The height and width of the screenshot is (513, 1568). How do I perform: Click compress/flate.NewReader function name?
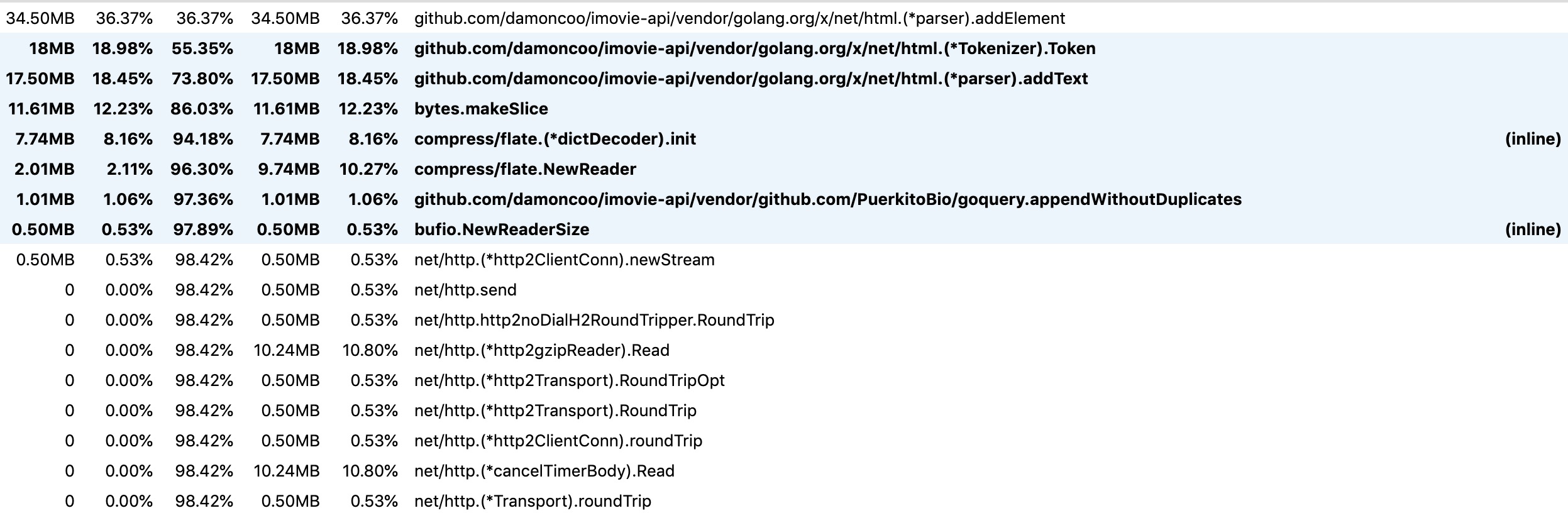pyautogui.click(x=525, y=169)
